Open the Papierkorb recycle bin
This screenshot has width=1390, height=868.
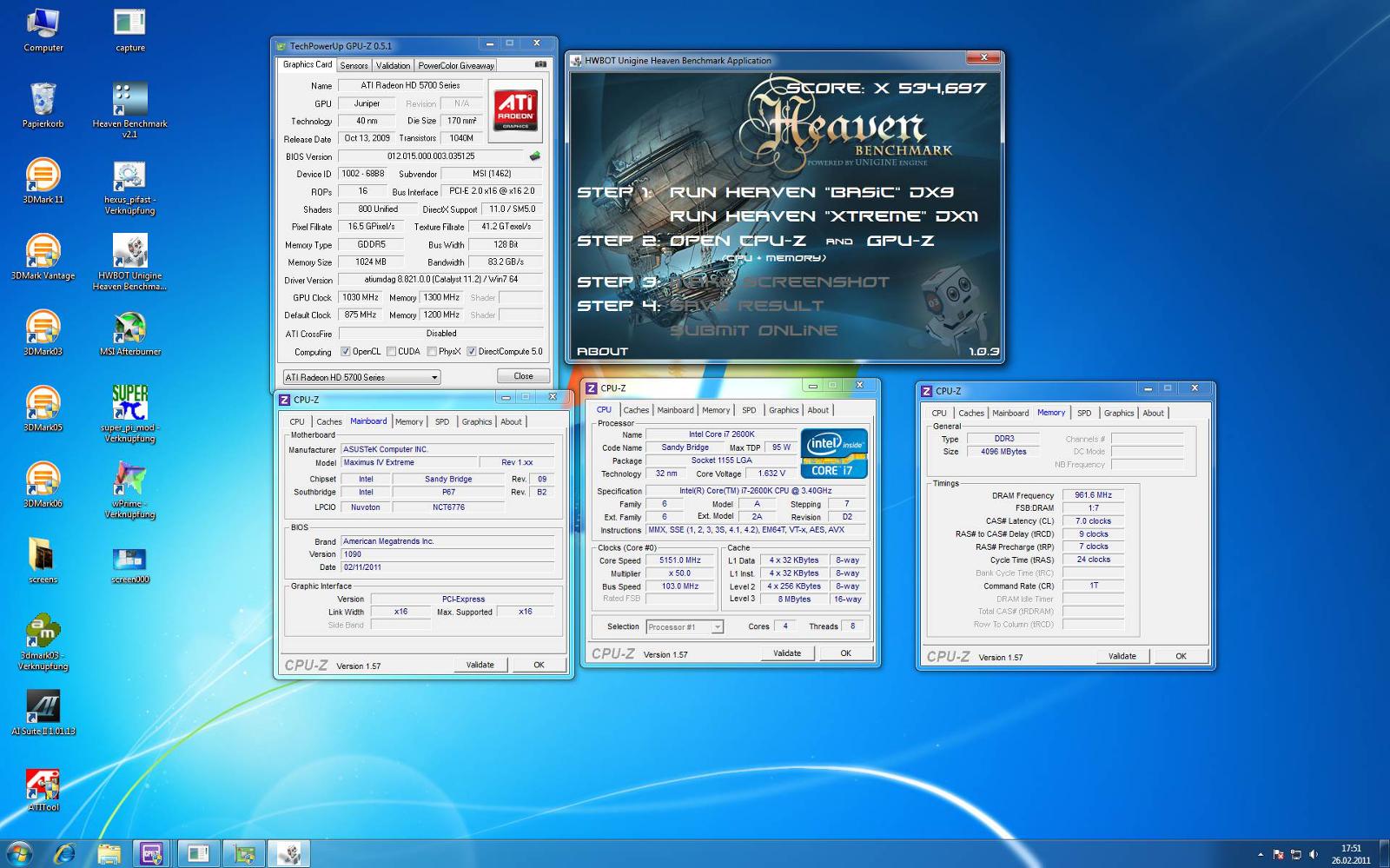(x=43, y=105)
